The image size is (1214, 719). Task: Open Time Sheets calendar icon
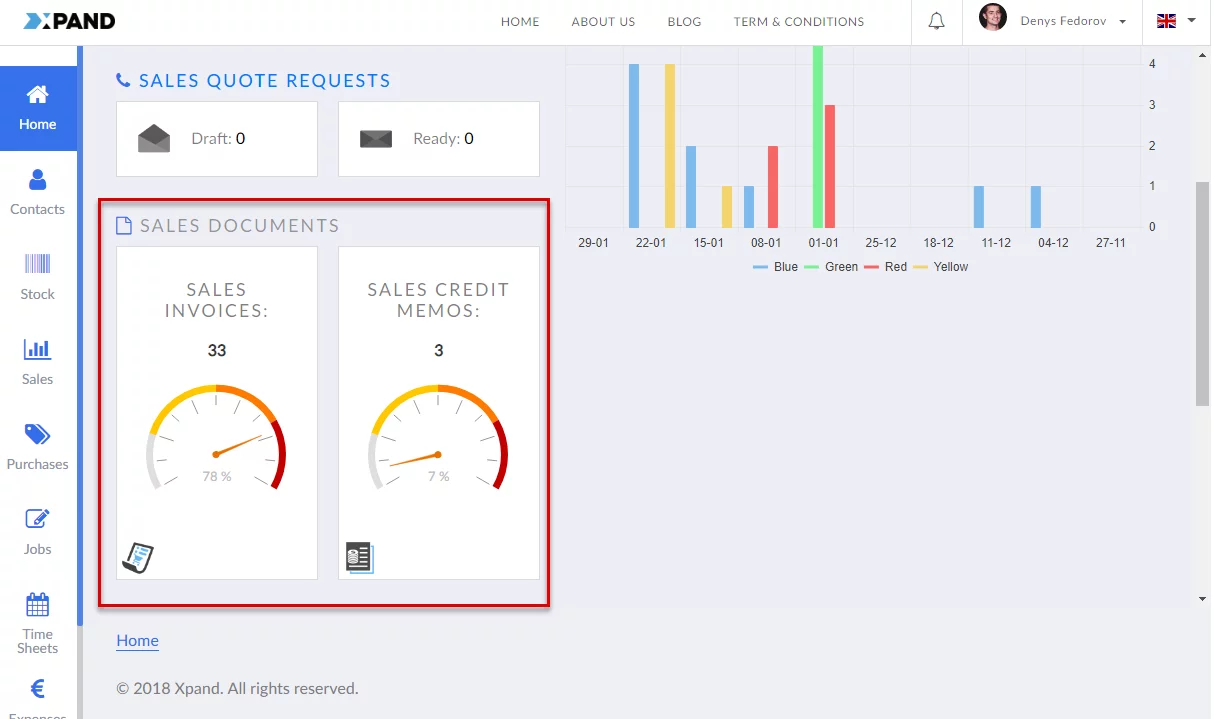38,618
